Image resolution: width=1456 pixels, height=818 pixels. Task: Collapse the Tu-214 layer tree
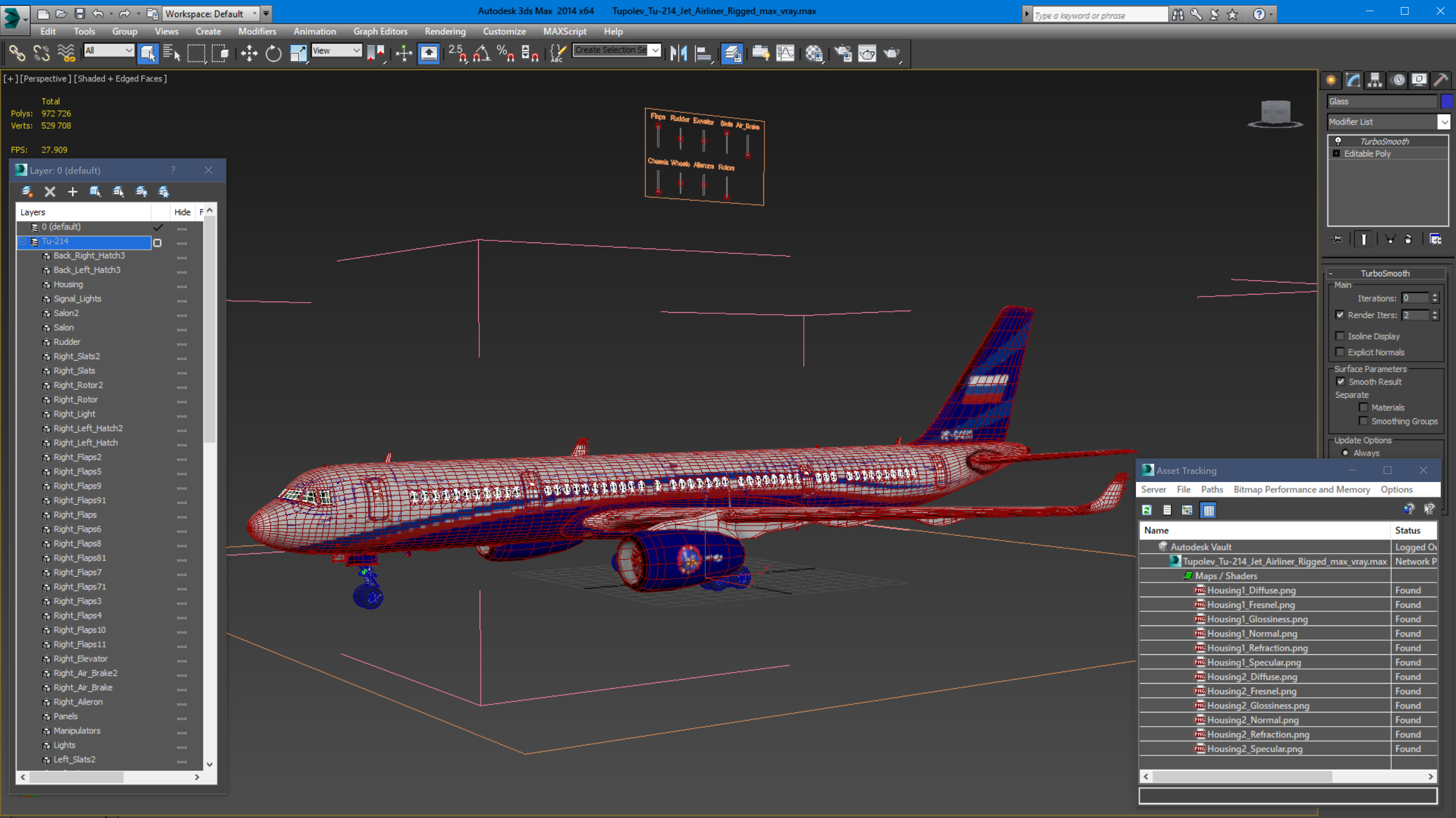click(x=23, y=241)
